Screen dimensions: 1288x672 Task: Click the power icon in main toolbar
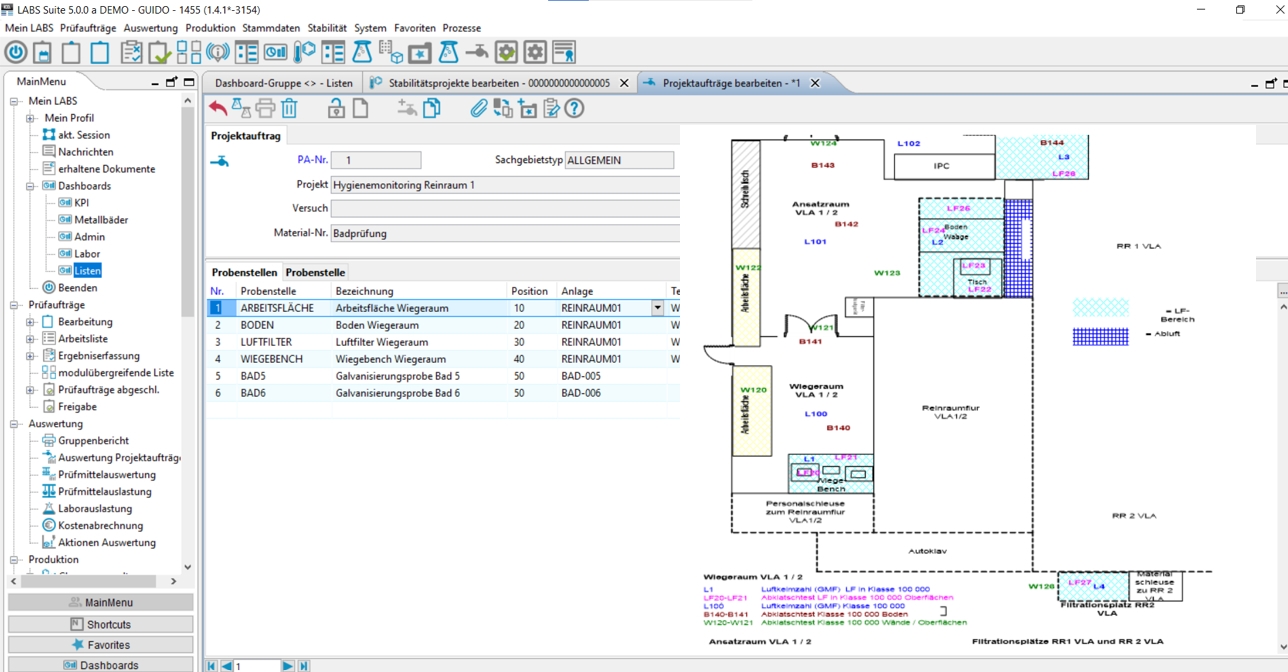click(x=16, y=53)
